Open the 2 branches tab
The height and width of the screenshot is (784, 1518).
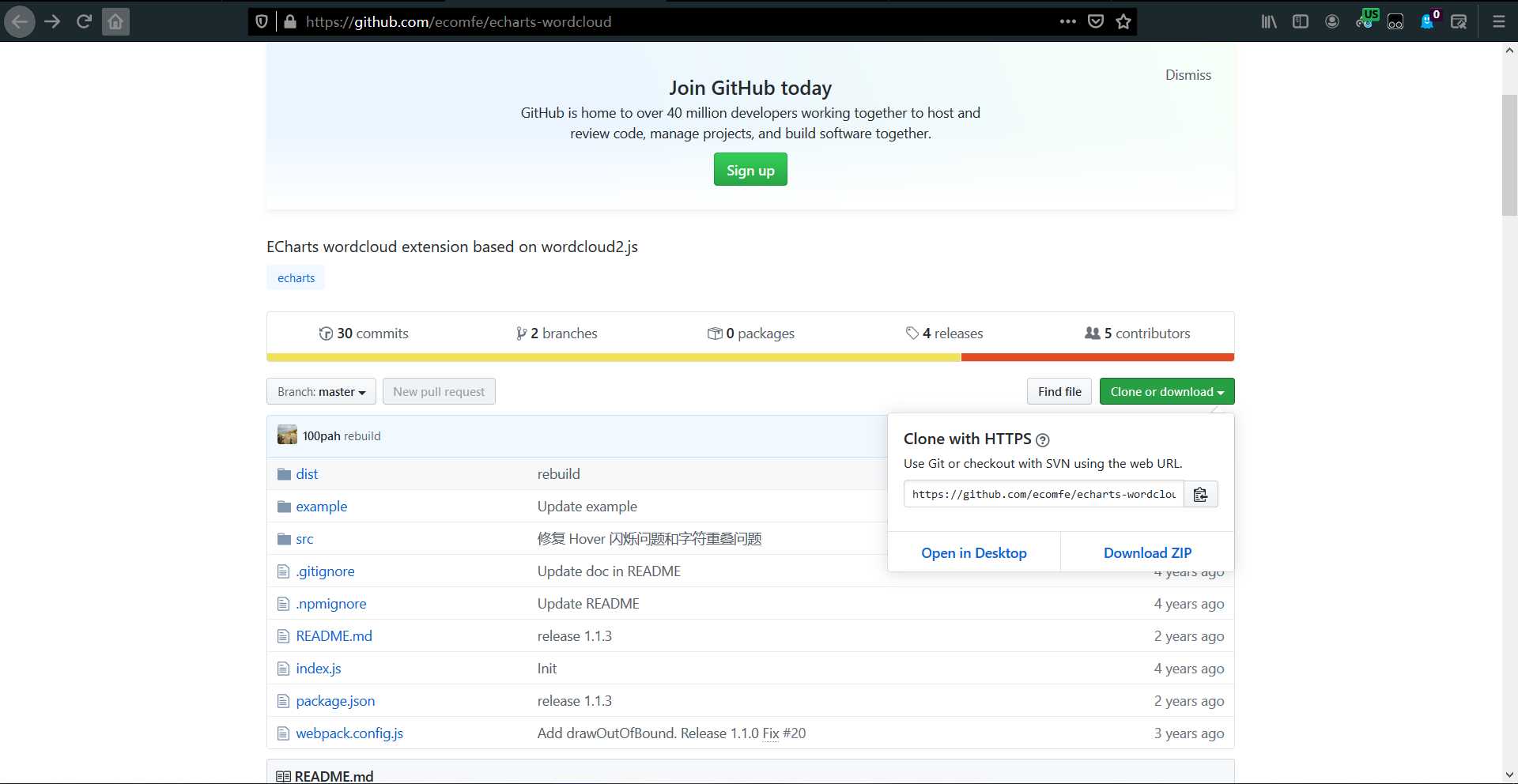tap(556, 334)
